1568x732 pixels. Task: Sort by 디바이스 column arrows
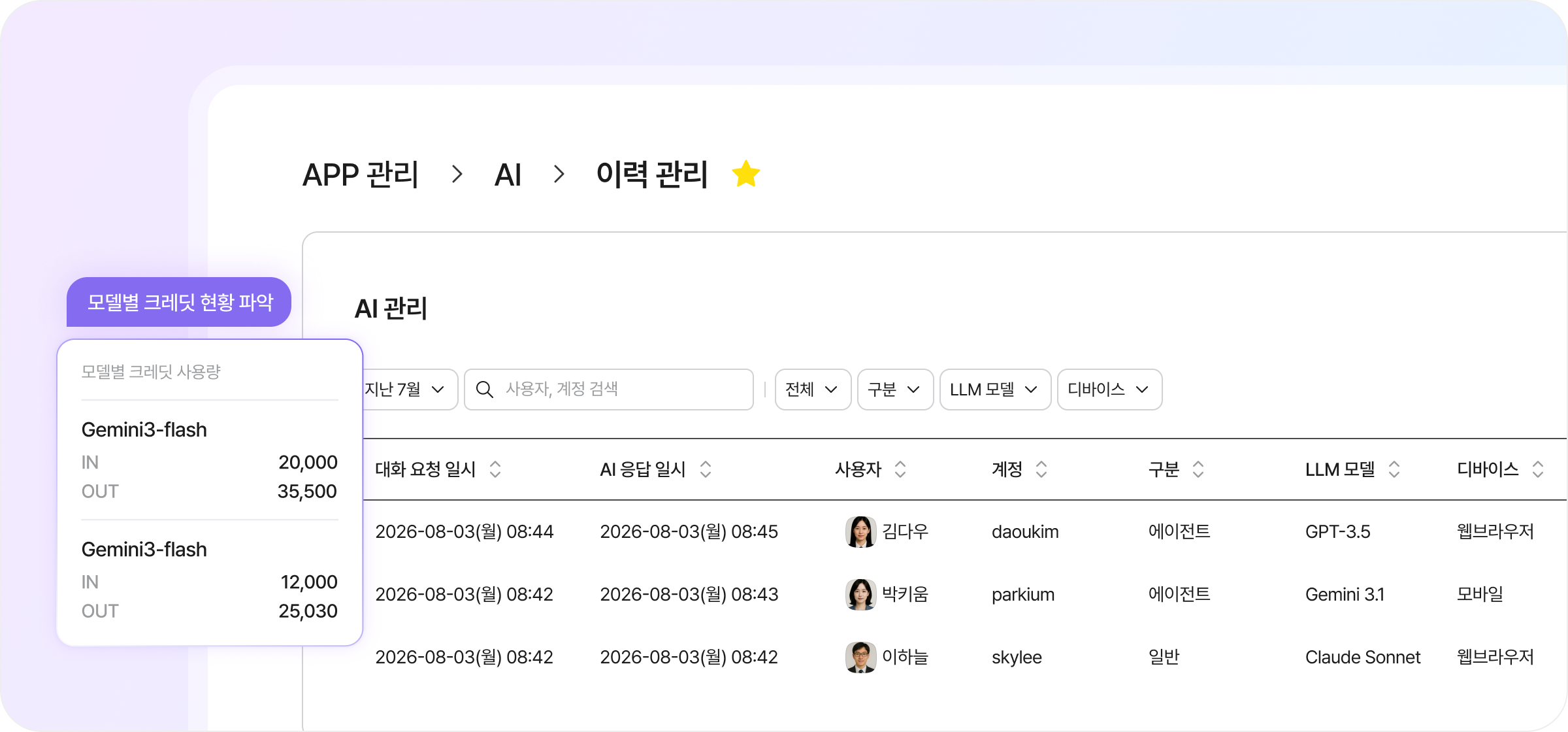[x=1538, y=469]
